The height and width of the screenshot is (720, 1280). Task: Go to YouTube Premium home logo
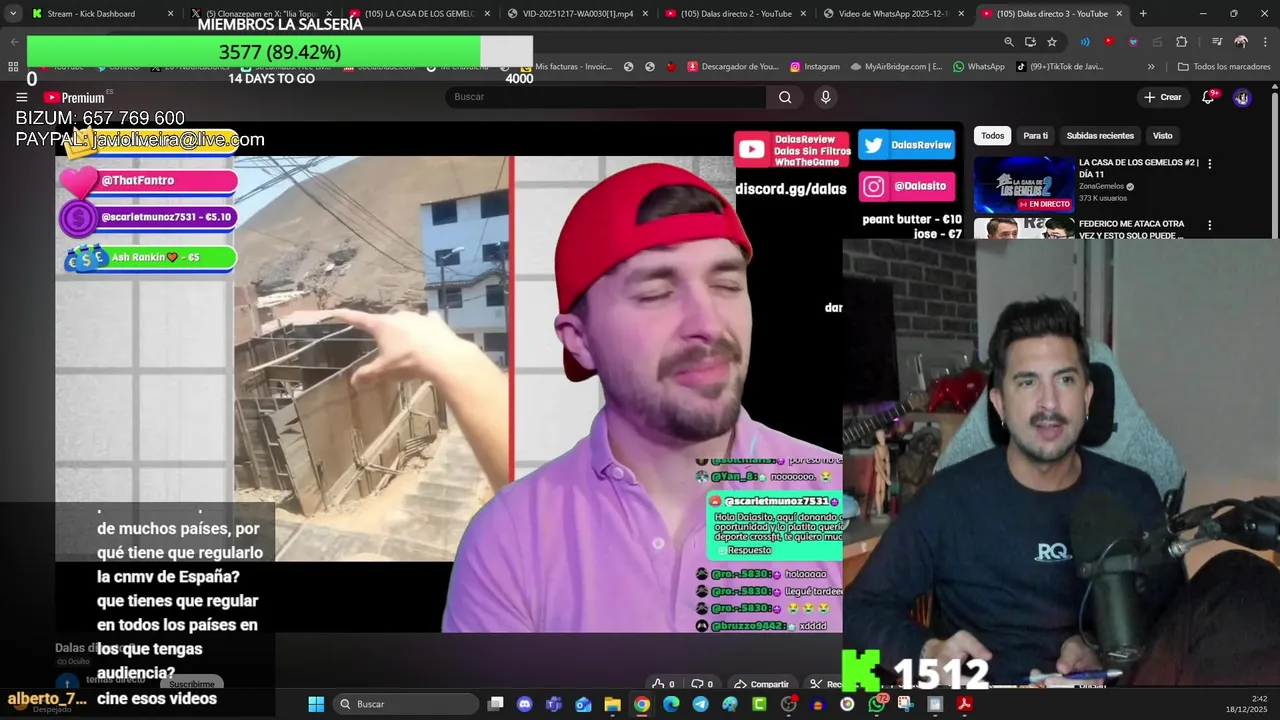click(74, 97)
